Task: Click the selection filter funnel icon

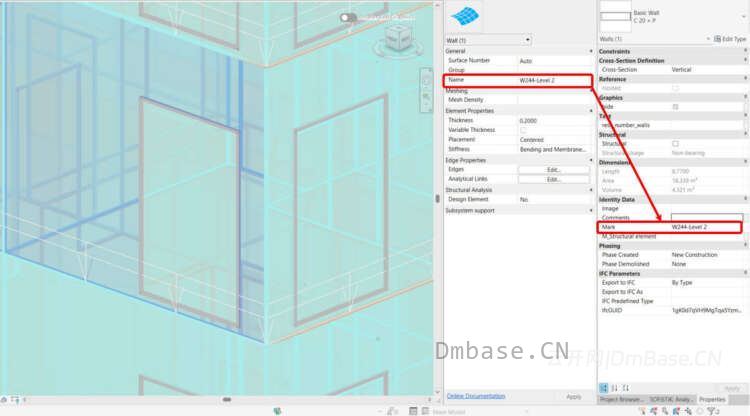Action: click(x=713, y=411)
